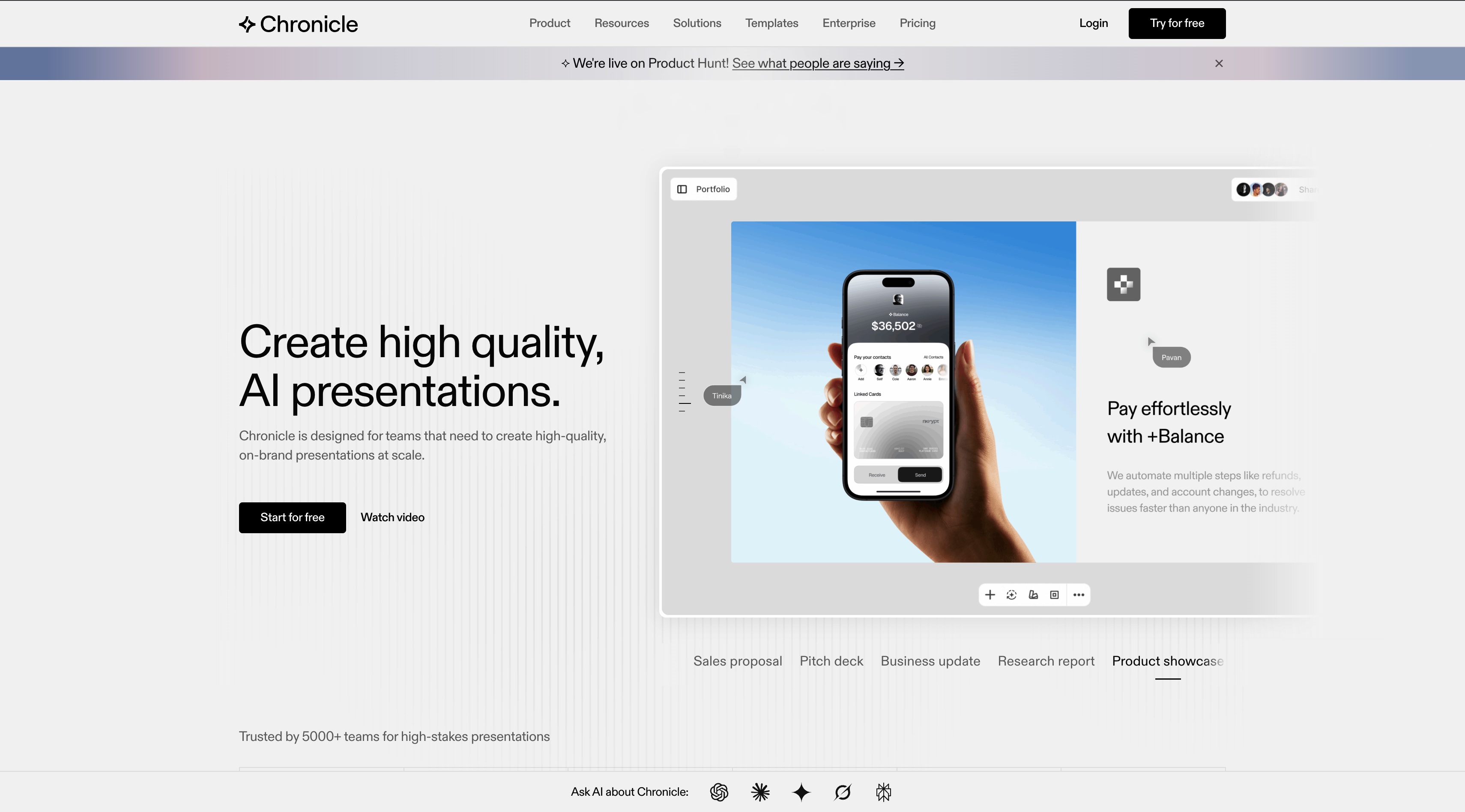The width and height of the screenshot is (1465, 812).
Task: Open the Product navigation menu
Action: pos(549,23)
